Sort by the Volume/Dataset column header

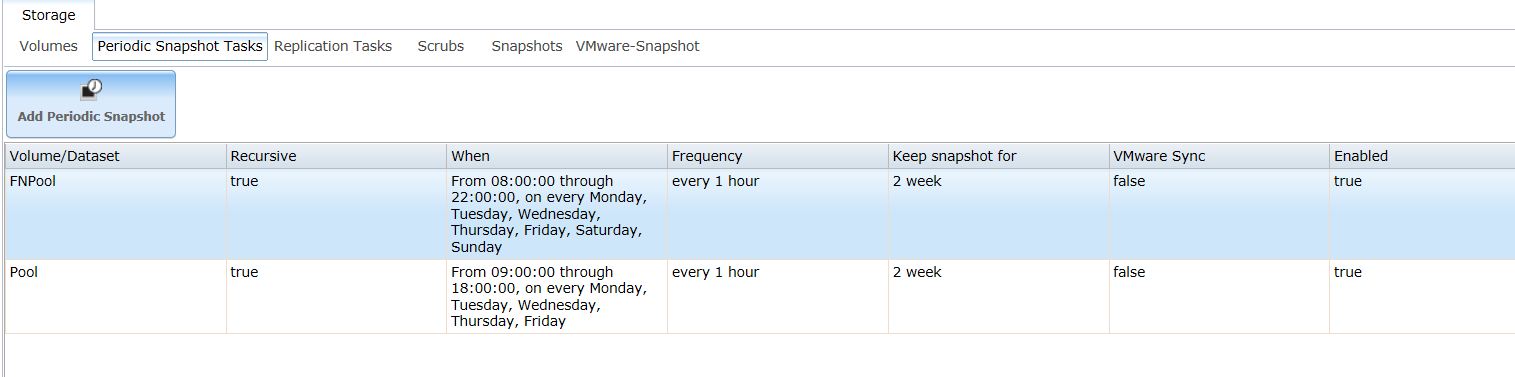pyautogui.click(x=116, y=156)
